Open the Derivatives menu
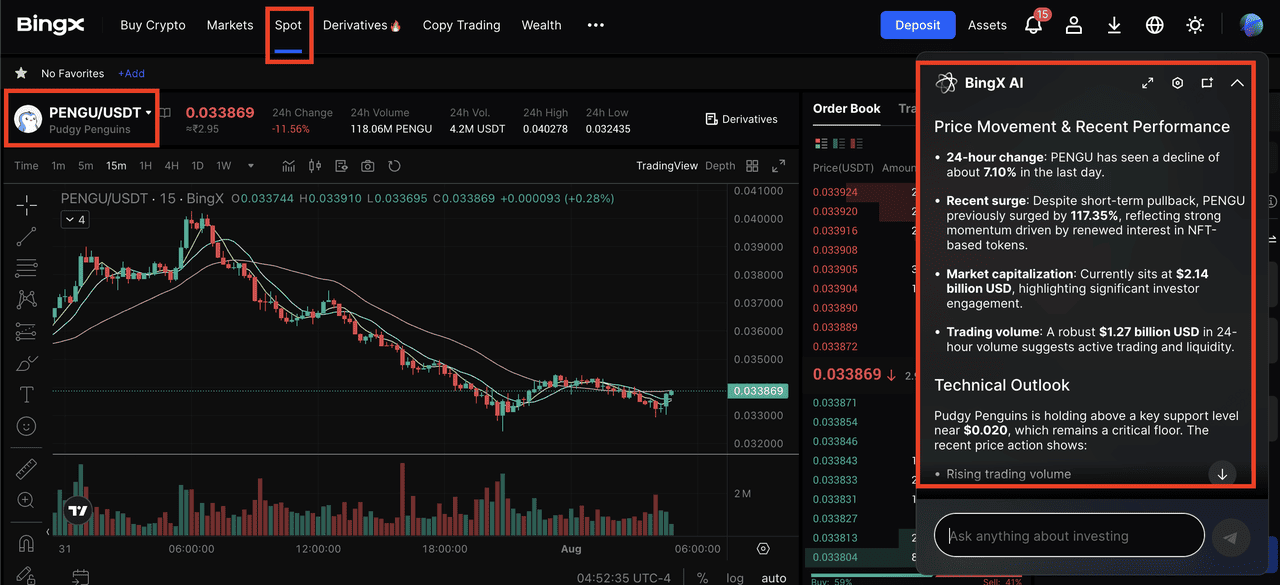Viewport: 1280px width, 585px height. click(362, 25)
